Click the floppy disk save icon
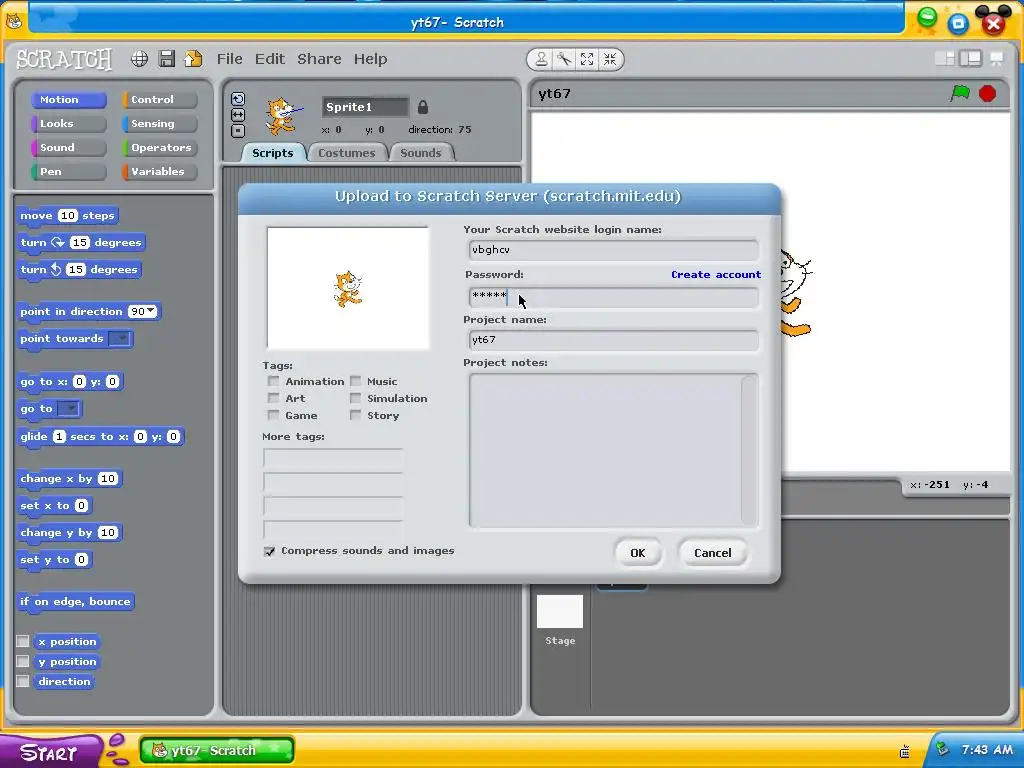 pyautogui.click(x=167, y=59)
